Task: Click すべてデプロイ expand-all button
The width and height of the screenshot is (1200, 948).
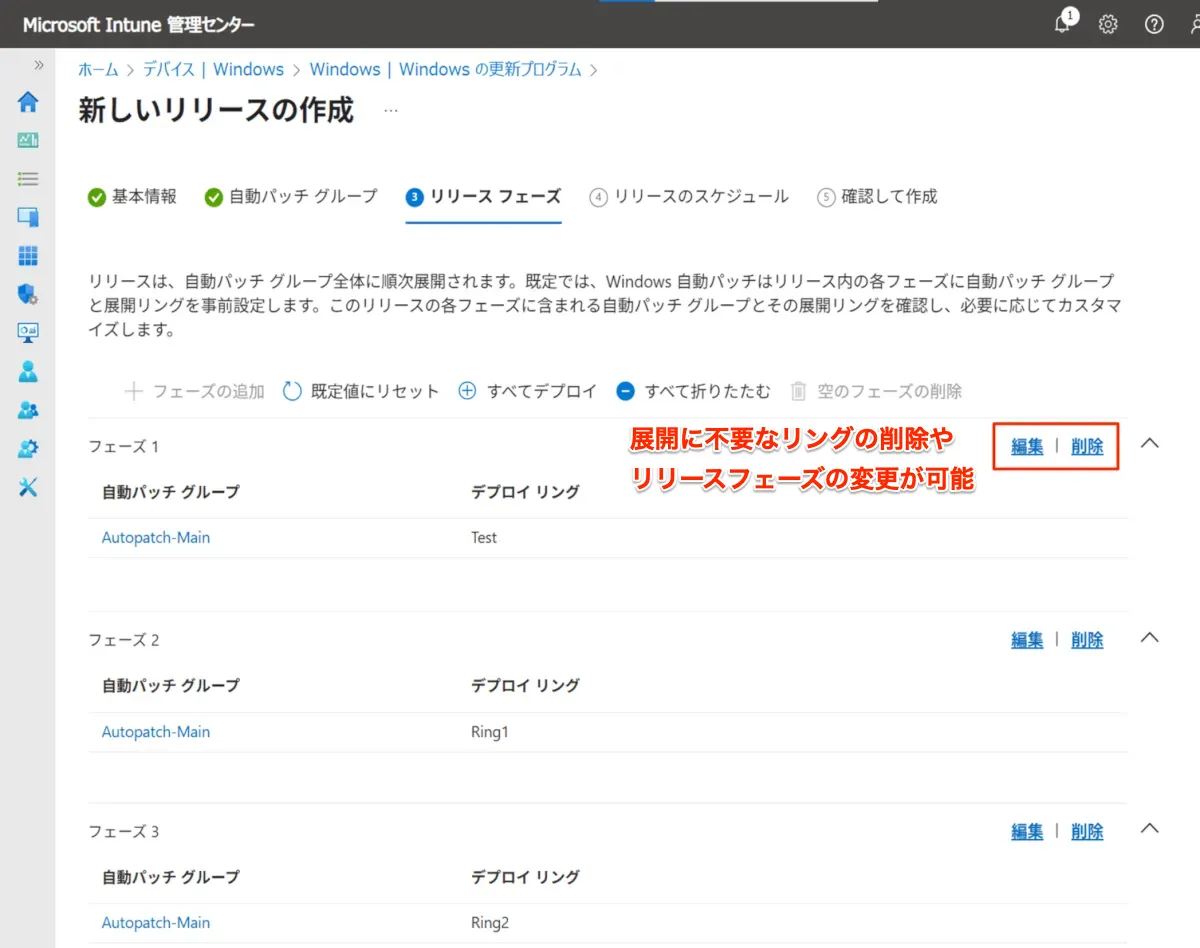Action: coord(527,391)
